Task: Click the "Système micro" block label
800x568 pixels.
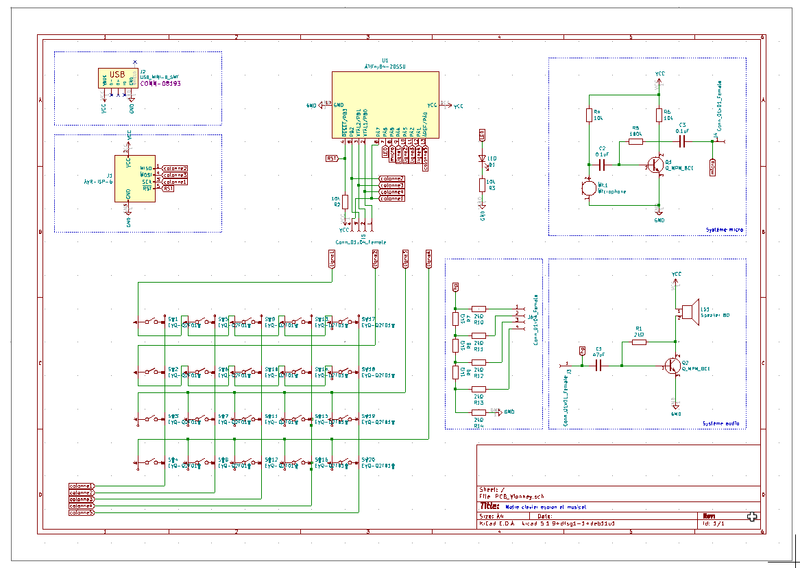Action: click(723, 229)
